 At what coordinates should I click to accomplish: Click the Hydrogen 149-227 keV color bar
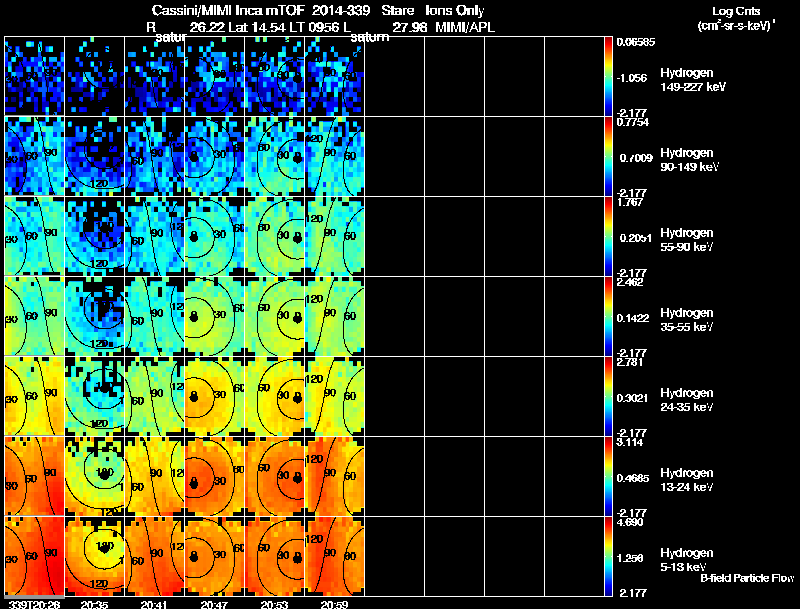608,77
